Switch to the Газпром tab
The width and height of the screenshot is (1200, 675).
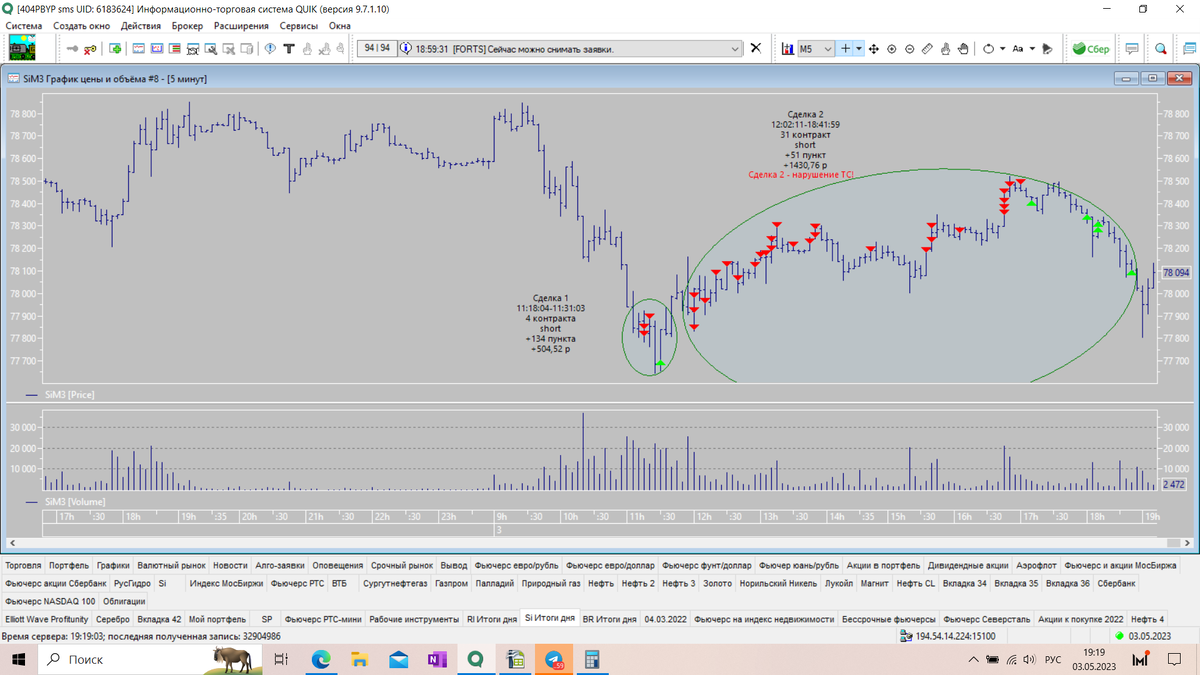pyautogui.click(x=452, y=582)
